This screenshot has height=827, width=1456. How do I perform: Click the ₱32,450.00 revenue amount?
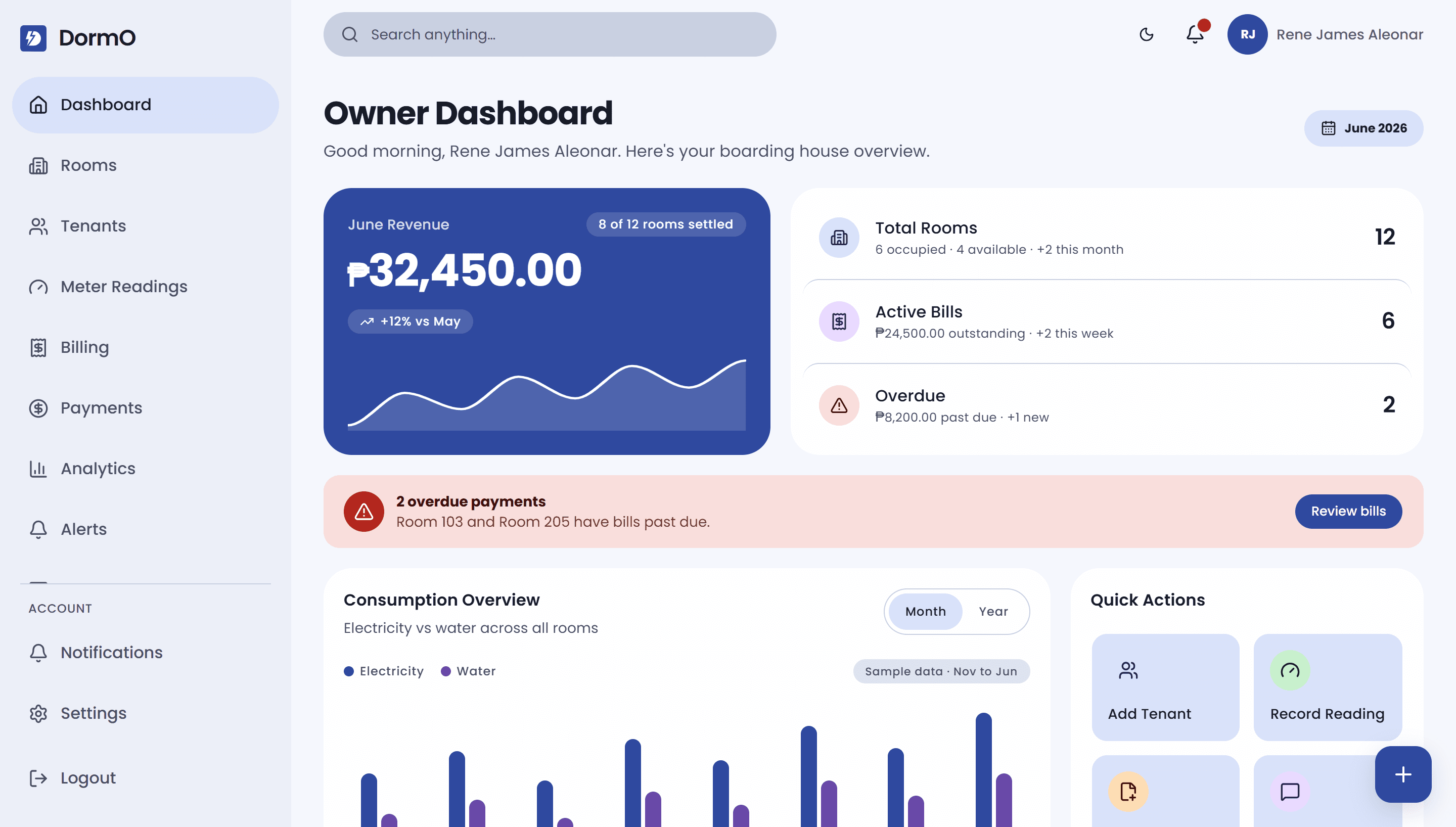465,270
